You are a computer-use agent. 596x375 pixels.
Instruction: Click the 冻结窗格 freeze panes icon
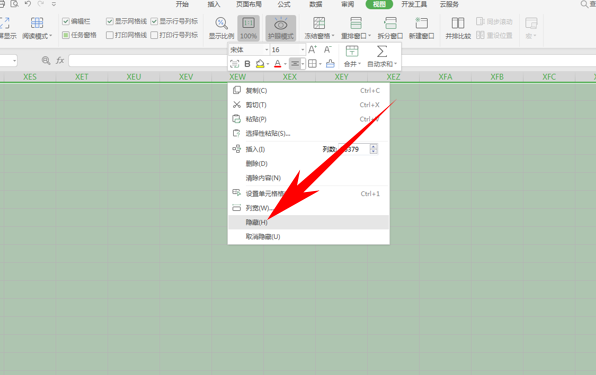click(319, 23)
